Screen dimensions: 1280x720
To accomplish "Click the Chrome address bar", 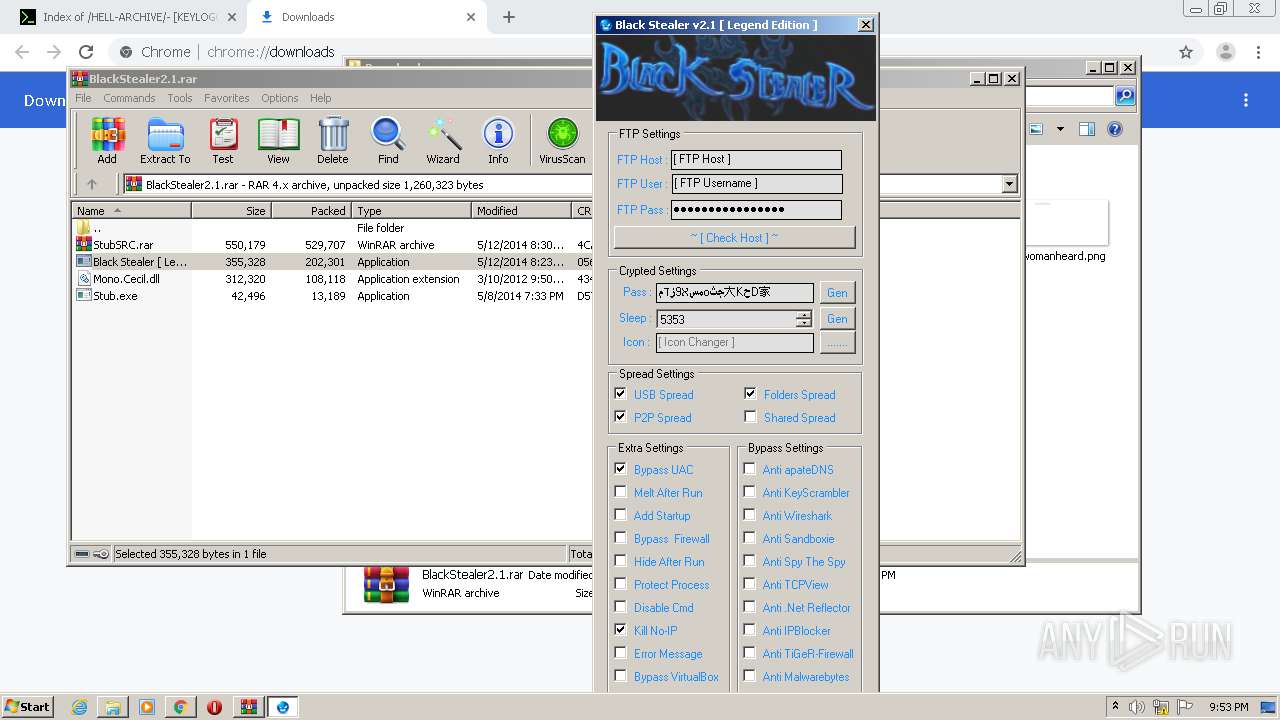I will pyautogui.click(x=640, y=52).
